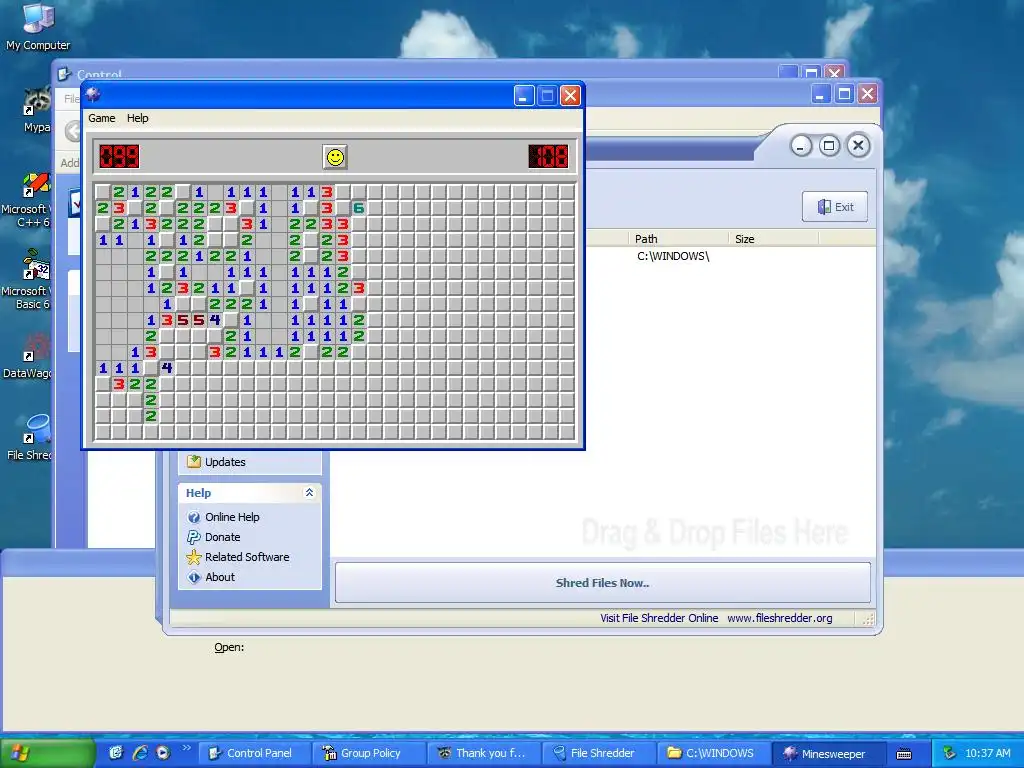1024x768 pixels.
Task: Click the system tray icon near clock
Action: [x=949, y=753]
